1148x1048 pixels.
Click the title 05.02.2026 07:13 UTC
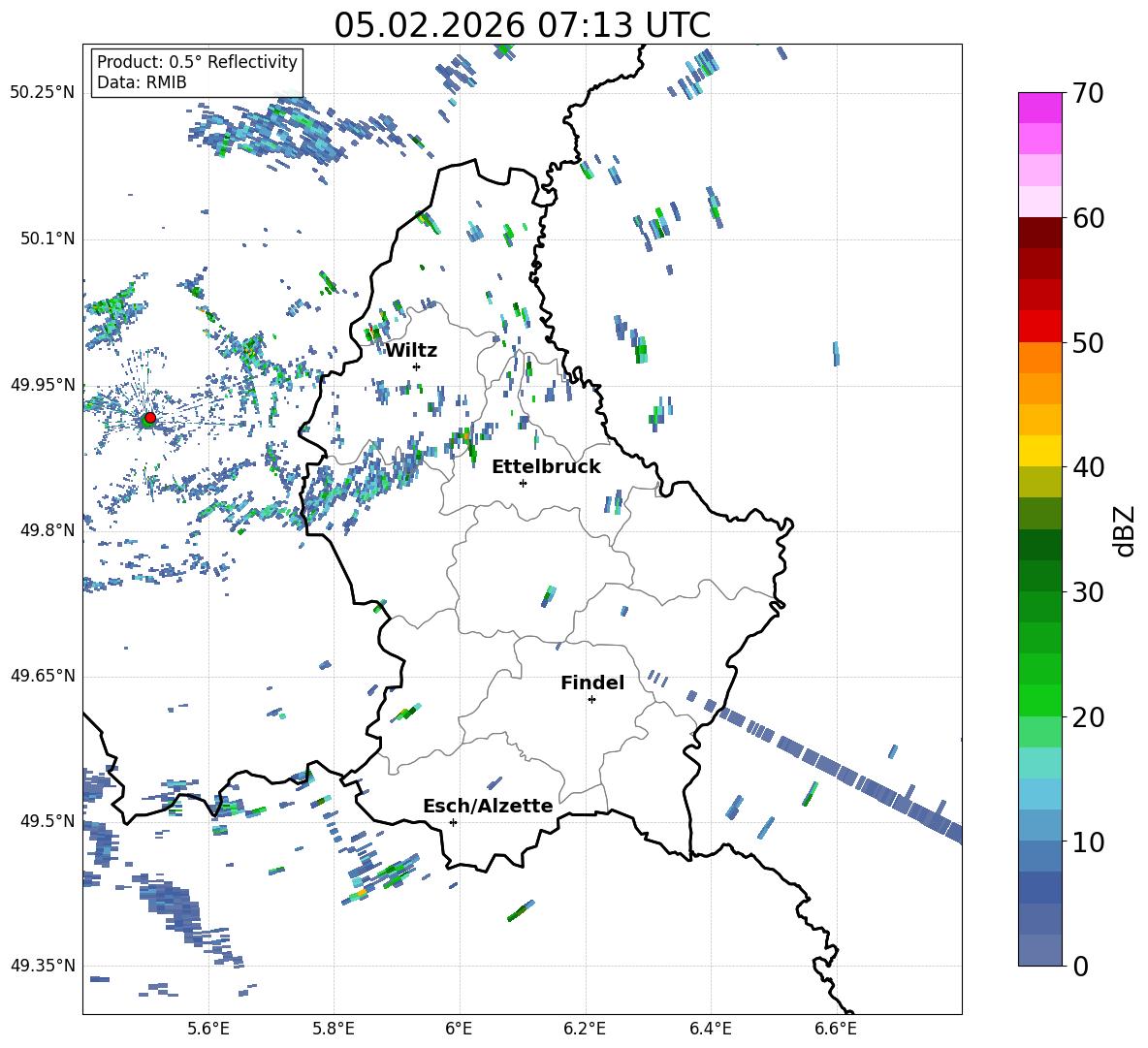click(x=522, y=25)
